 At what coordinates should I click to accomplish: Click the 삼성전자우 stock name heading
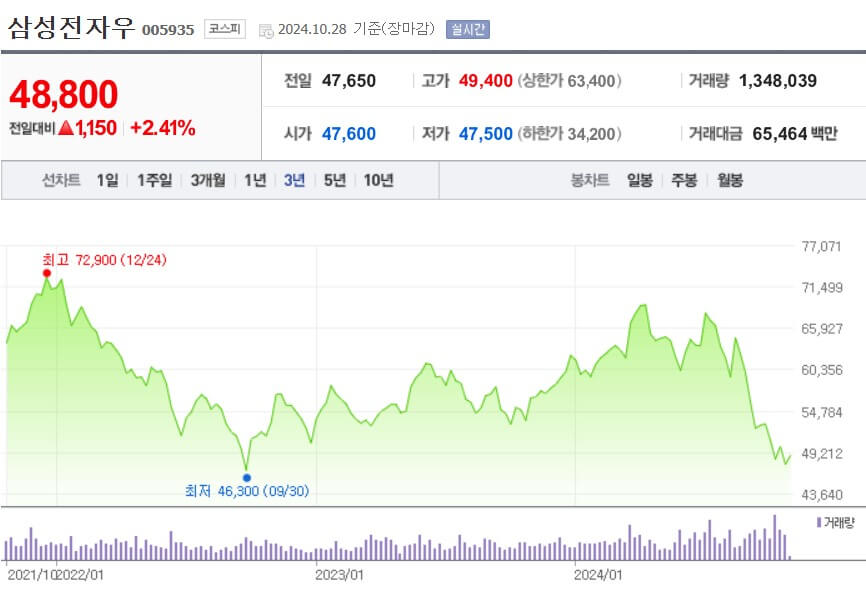(x=71, y=28)
